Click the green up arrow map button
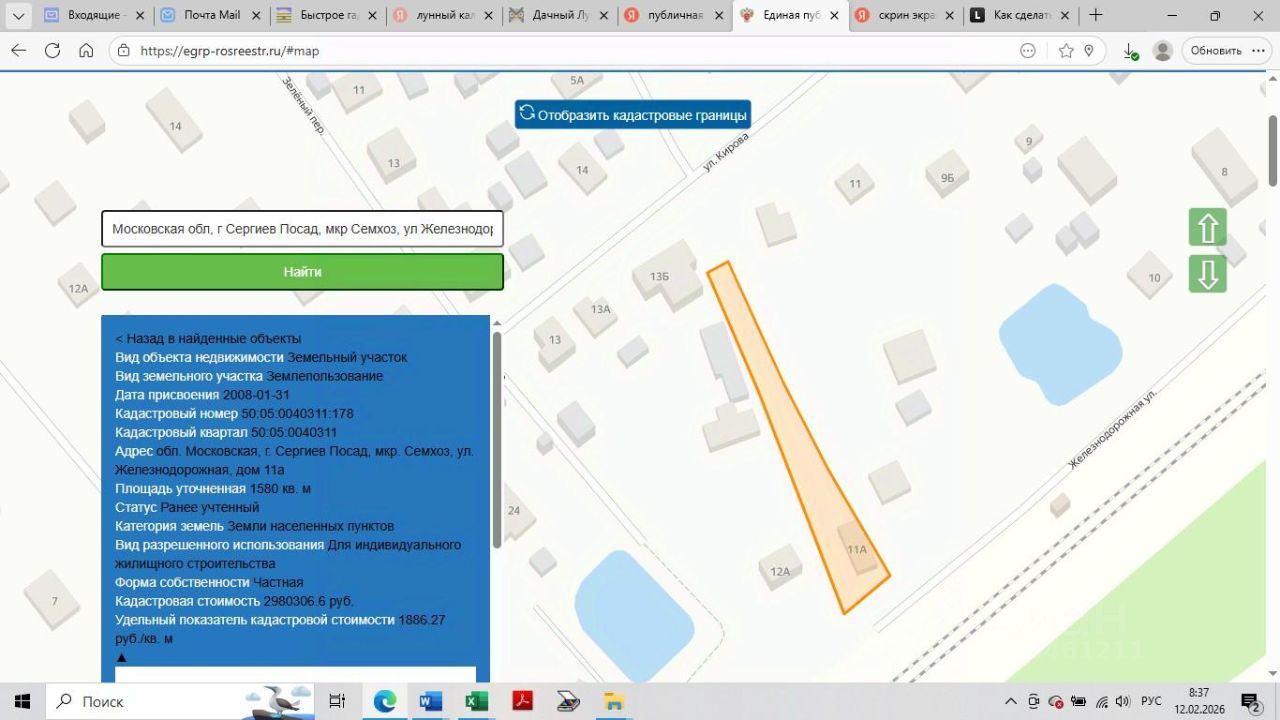Screen dimensions: 1280x720 click(x=1207, y=228)
